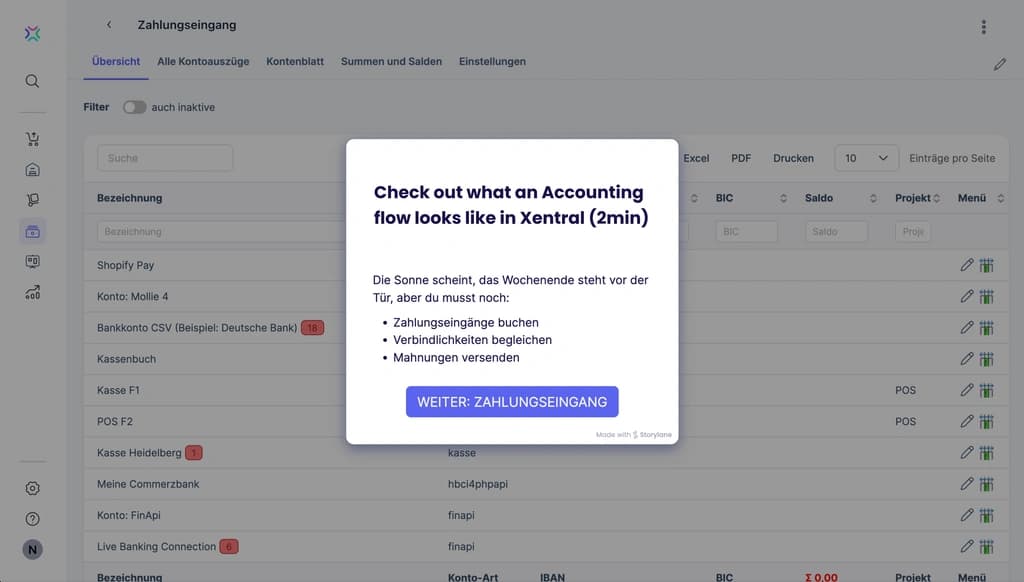Open the table icon for Konto: Mollie 4
The width and height of the screenshot is (1024, 582).
[986, 297]
